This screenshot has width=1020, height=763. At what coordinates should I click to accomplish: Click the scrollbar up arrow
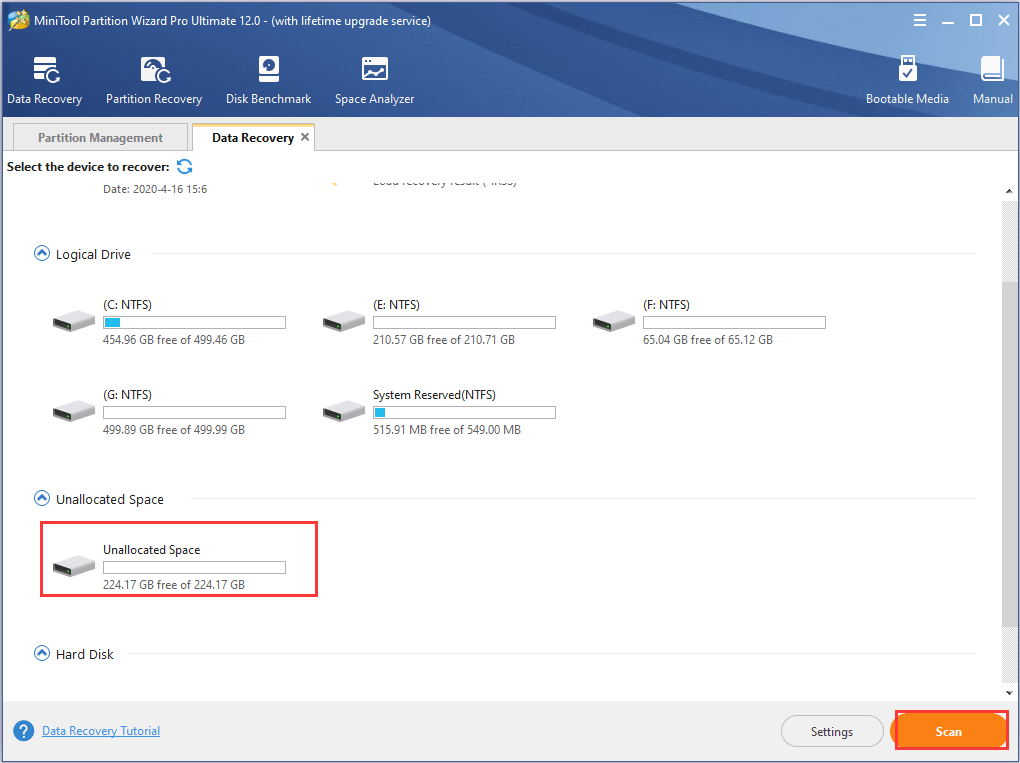(x=1009, y=191)
